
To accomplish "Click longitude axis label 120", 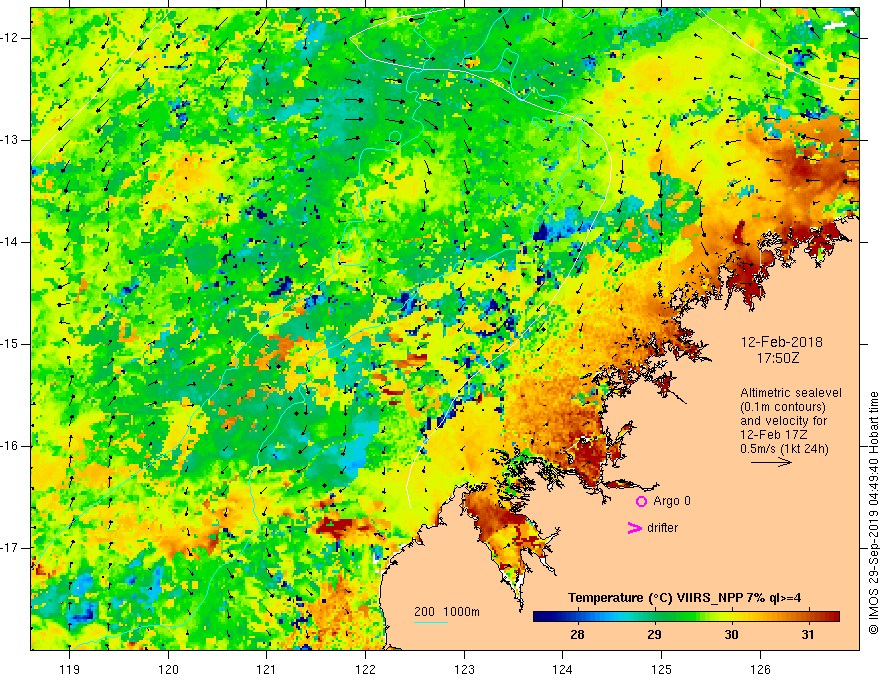I will (x=168, y=669).
